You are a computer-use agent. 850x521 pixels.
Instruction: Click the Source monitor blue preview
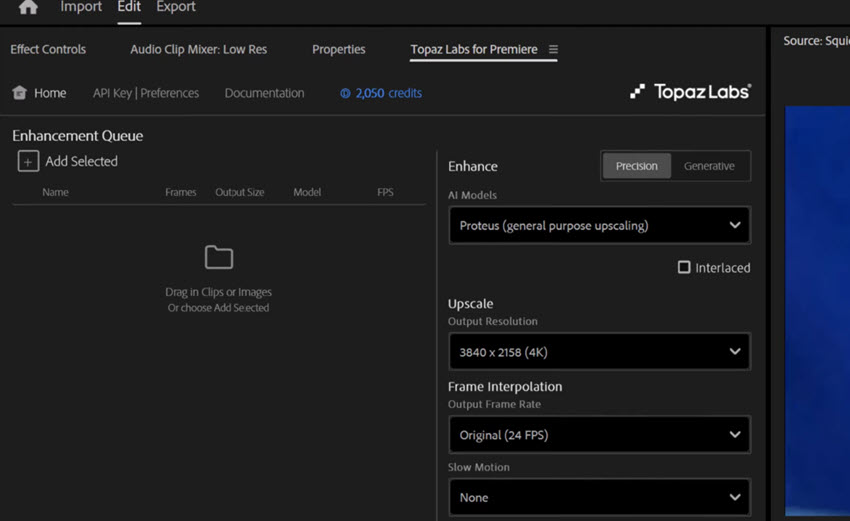(817, 311)
